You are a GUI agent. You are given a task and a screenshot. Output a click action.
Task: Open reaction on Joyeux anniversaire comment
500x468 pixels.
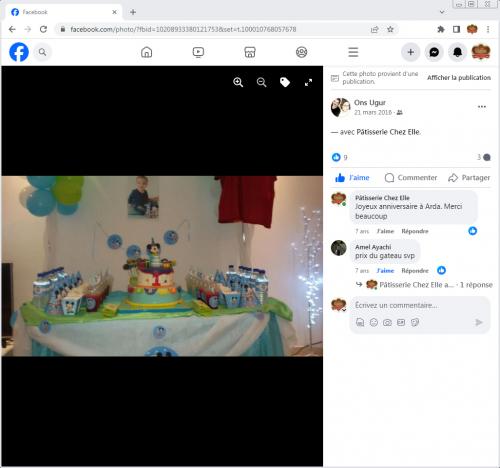click(x=472, y=231)
